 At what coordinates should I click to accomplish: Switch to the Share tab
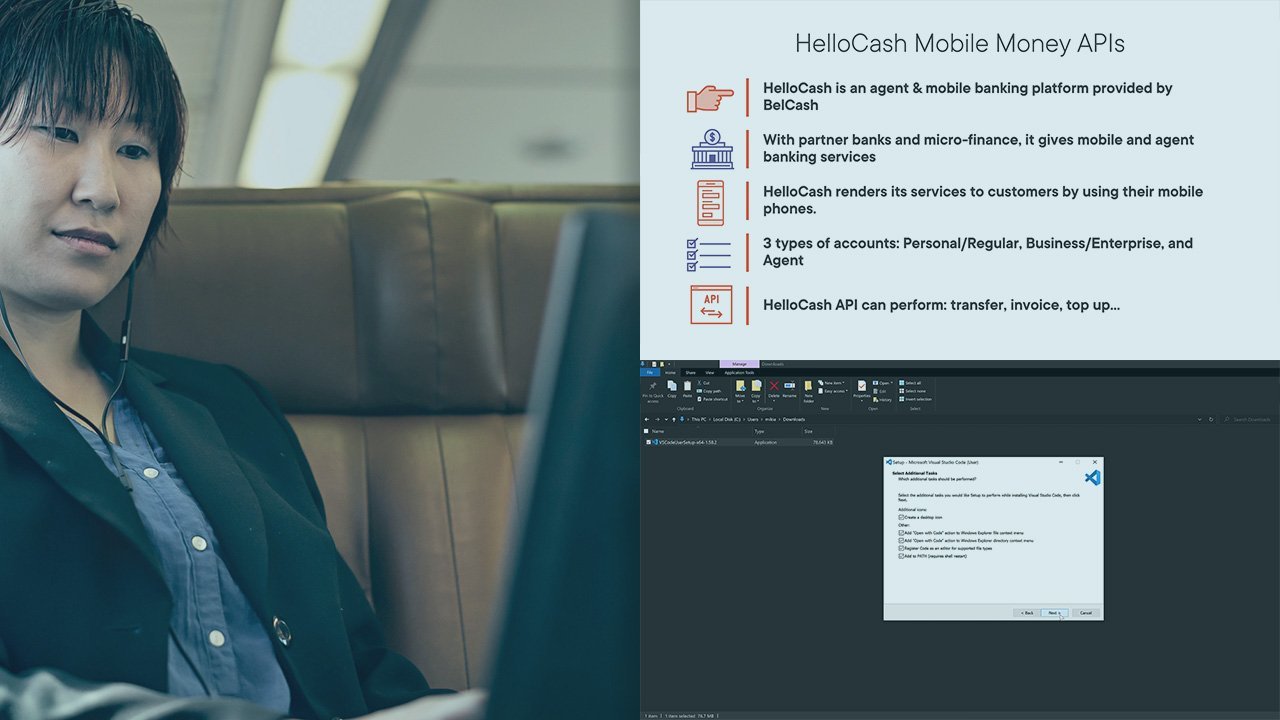(x=690, y=372)
